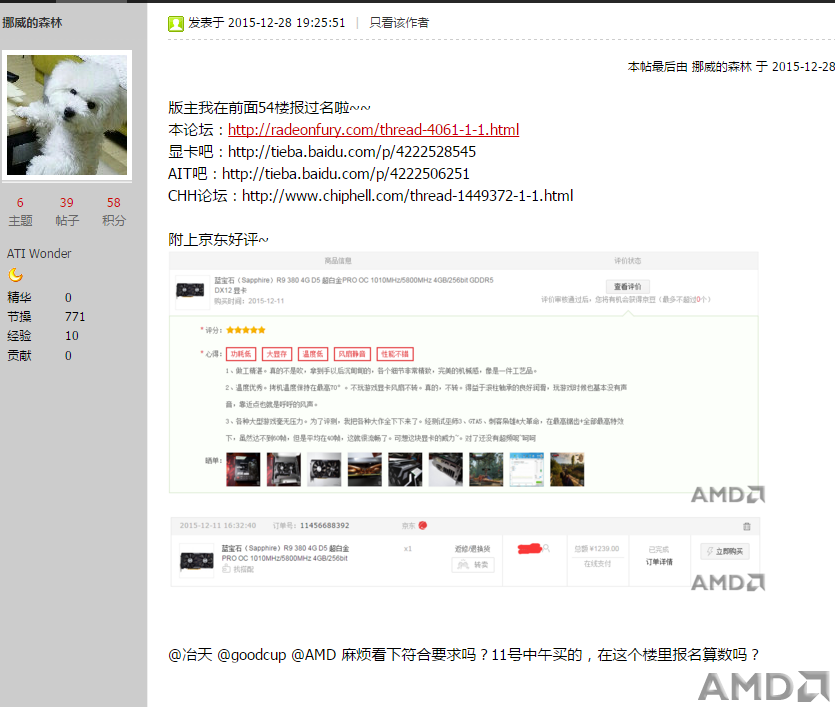Click the 功耗低 review tag
This screenshot has height=707, width=835.
[x=241, y=354]
